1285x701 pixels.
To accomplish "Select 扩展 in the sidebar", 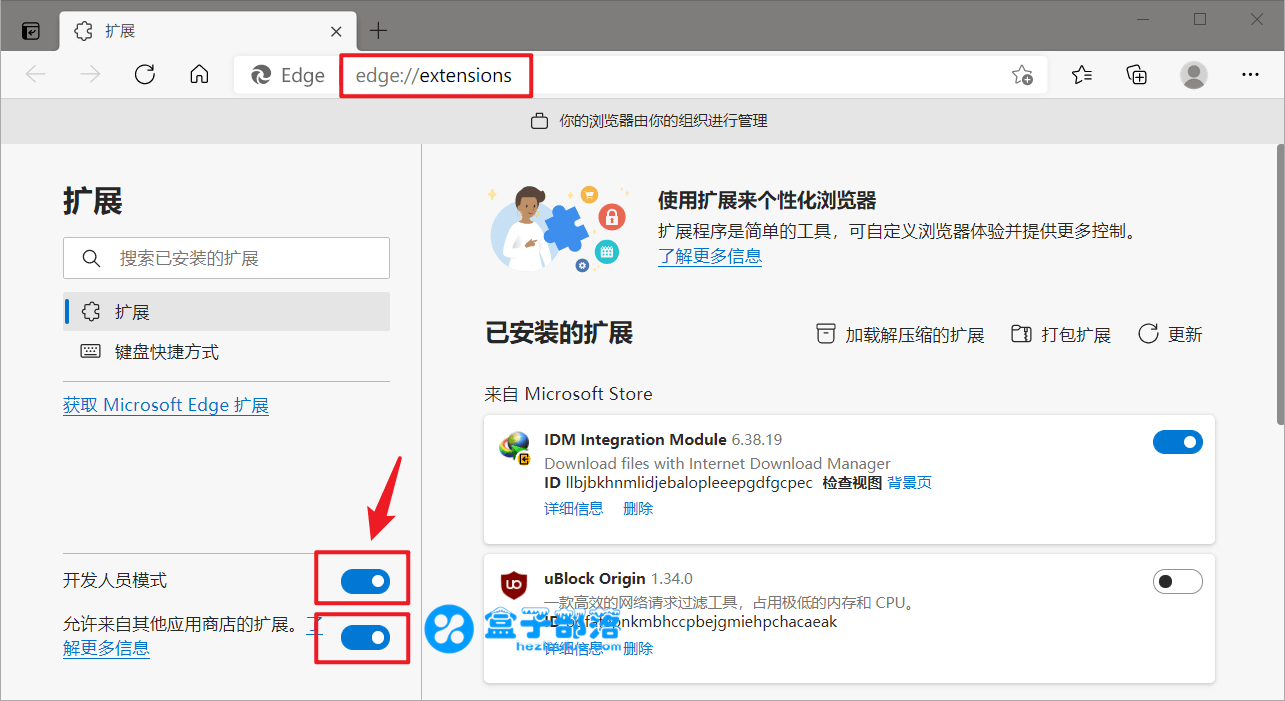I will 226,312.
